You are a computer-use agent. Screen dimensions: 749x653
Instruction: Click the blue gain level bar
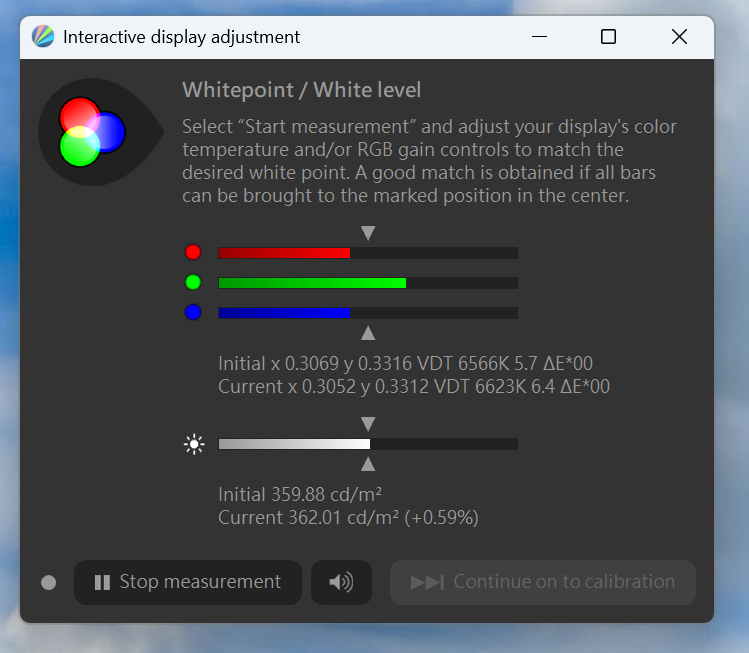[368, 313]
